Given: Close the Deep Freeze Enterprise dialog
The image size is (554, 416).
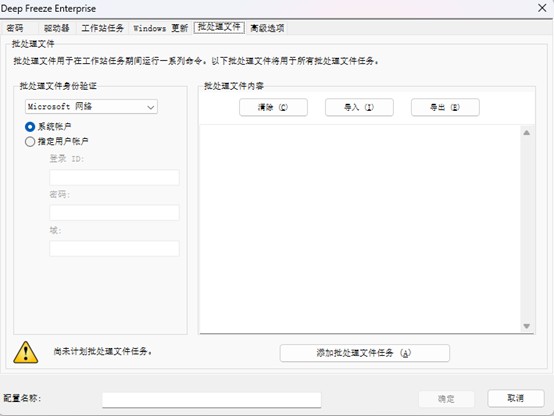Looking at the screenshot, I should [542, 8].
